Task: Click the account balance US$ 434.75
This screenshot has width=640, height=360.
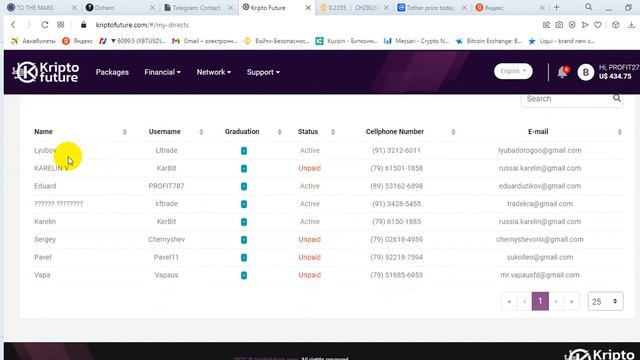Action: (615, 76)
